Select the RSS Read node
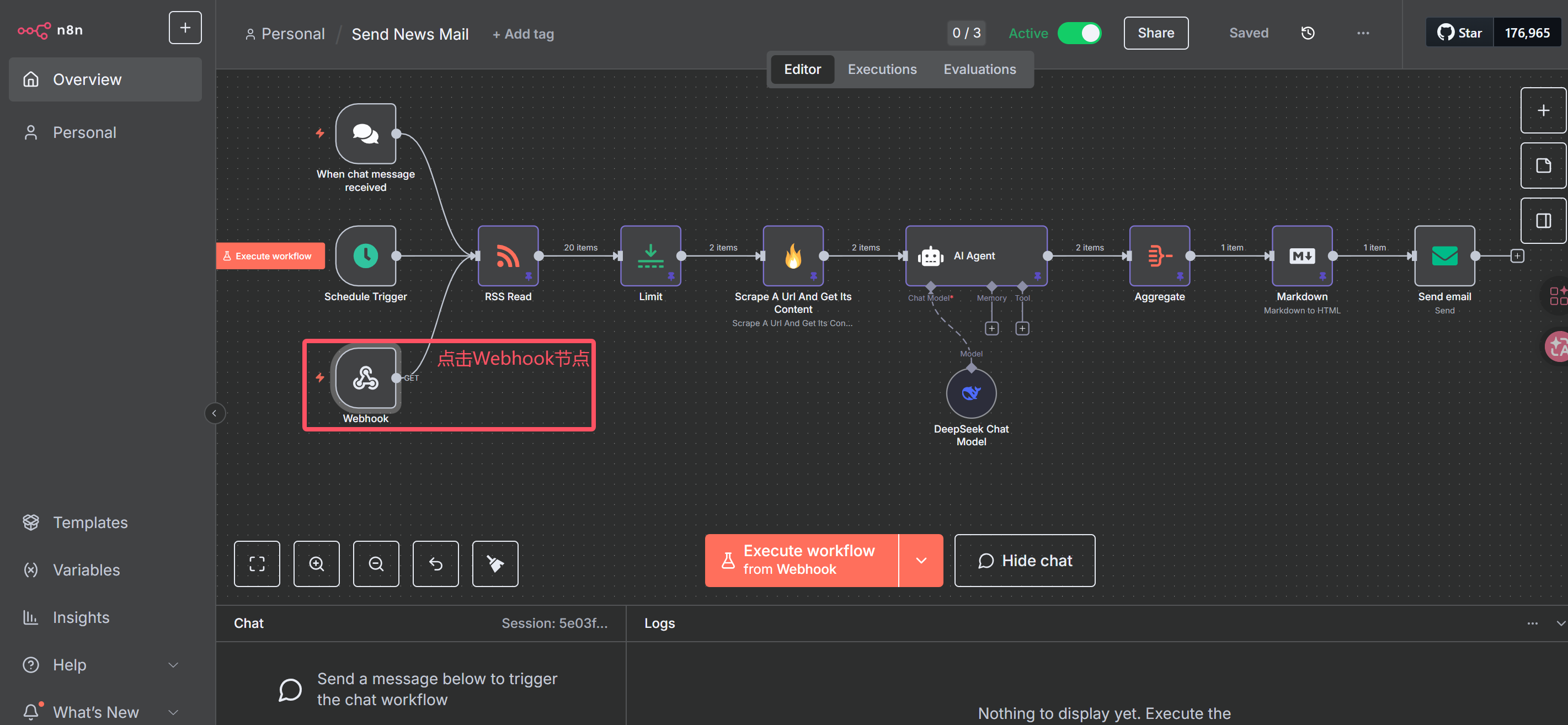 pyautogui.click(x=508, y=255)
